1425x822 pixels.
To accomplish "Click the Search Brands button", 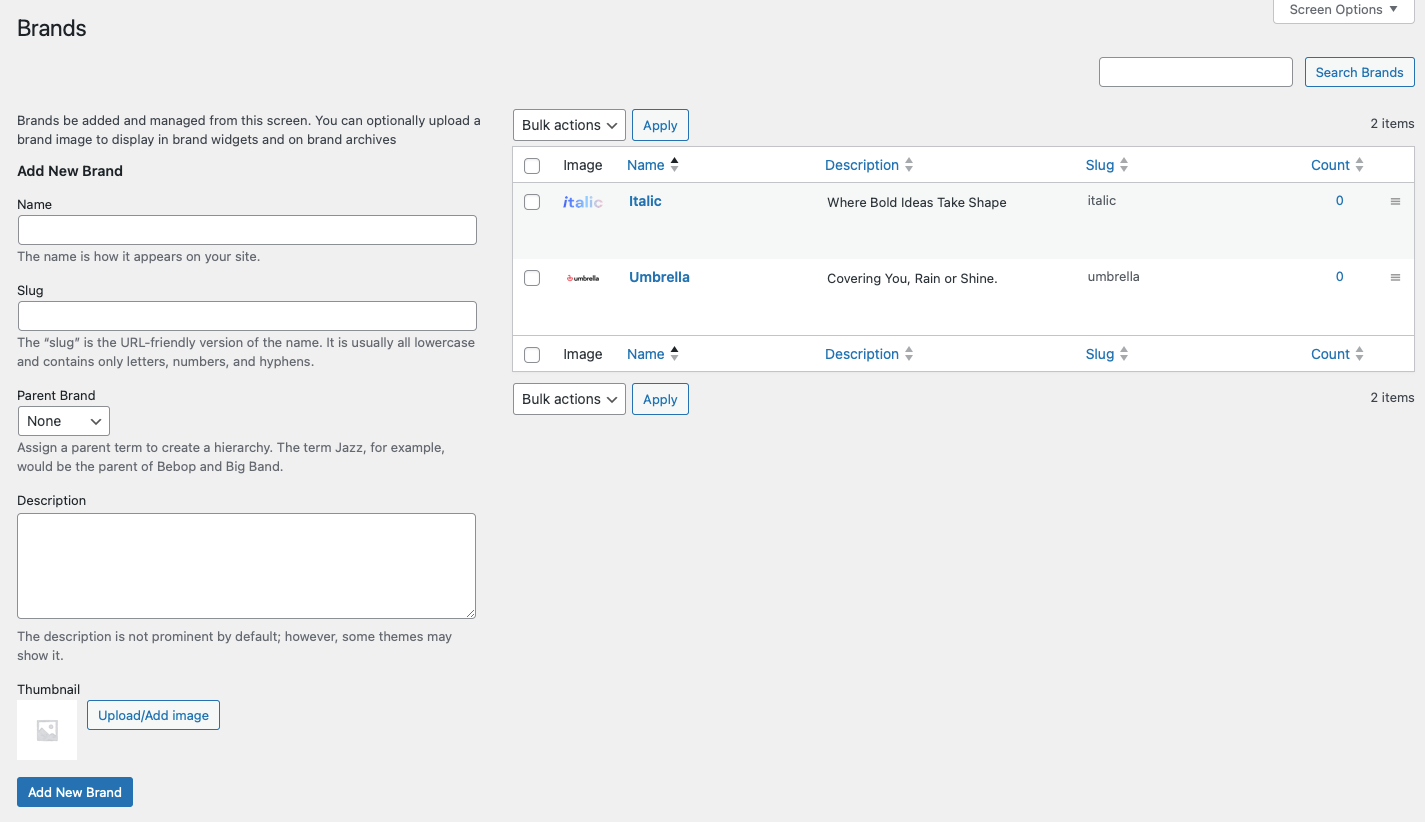I will (1359, 72).
